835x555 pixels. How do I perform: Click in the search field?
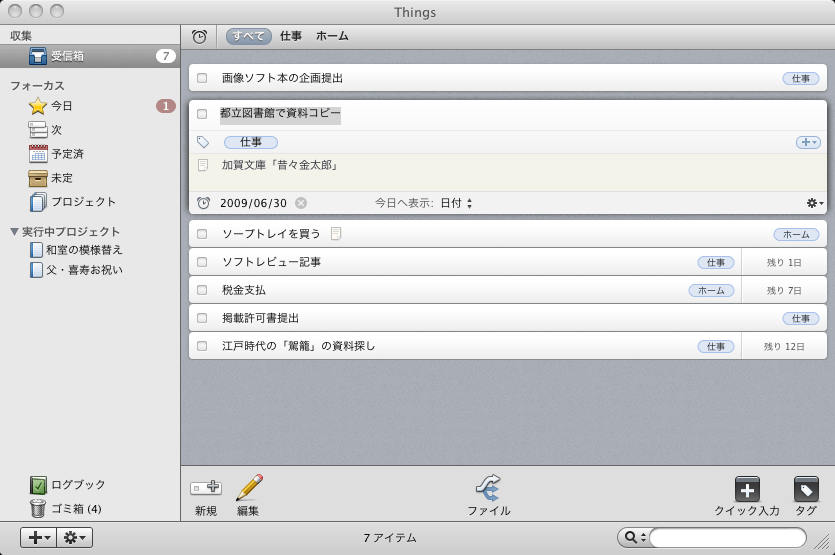[x=727, y=537]
